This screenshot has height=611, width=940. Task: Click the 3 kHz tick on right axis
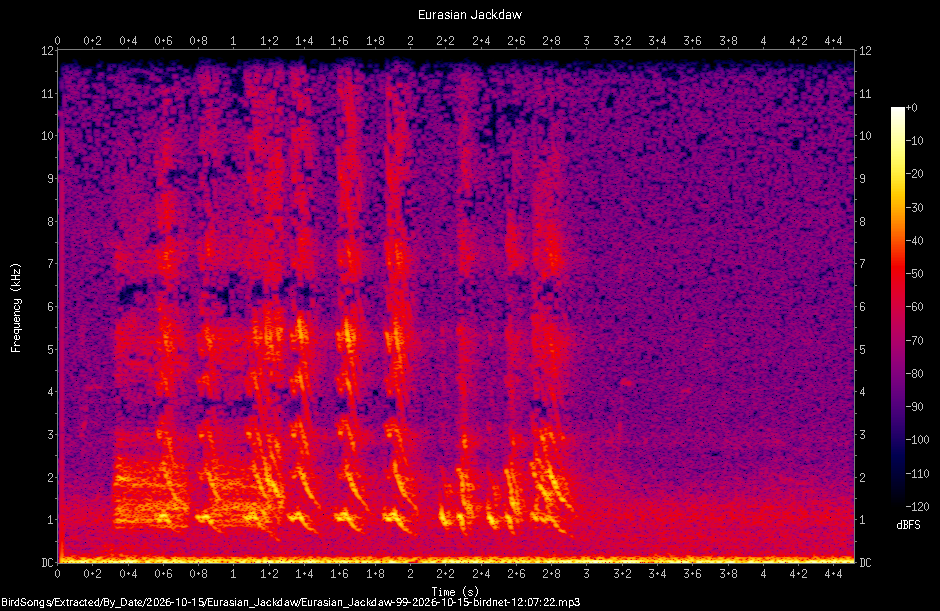[862, 435]
